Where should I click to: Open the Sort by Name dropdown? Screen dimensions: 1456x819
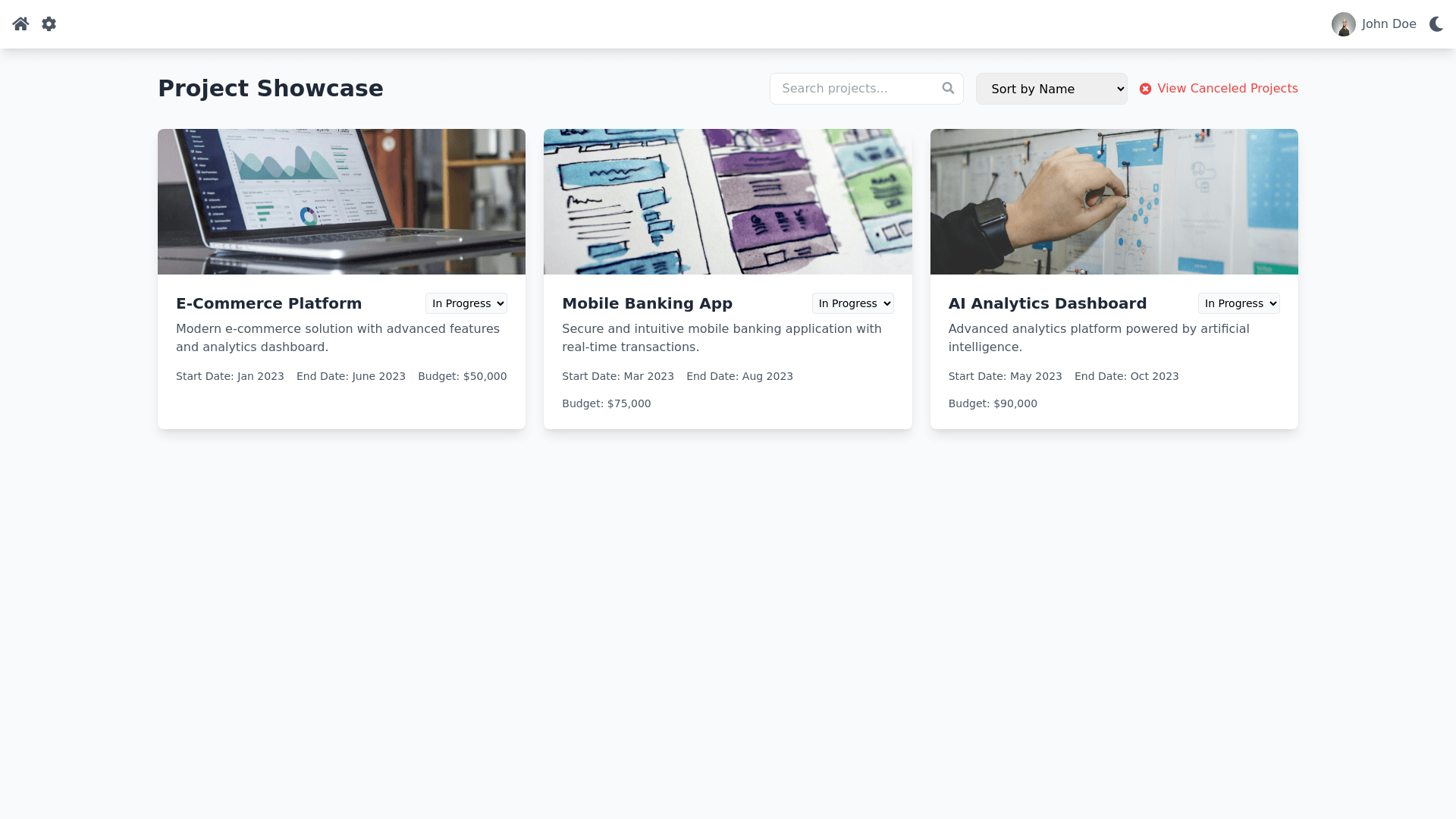(1052, 89)
